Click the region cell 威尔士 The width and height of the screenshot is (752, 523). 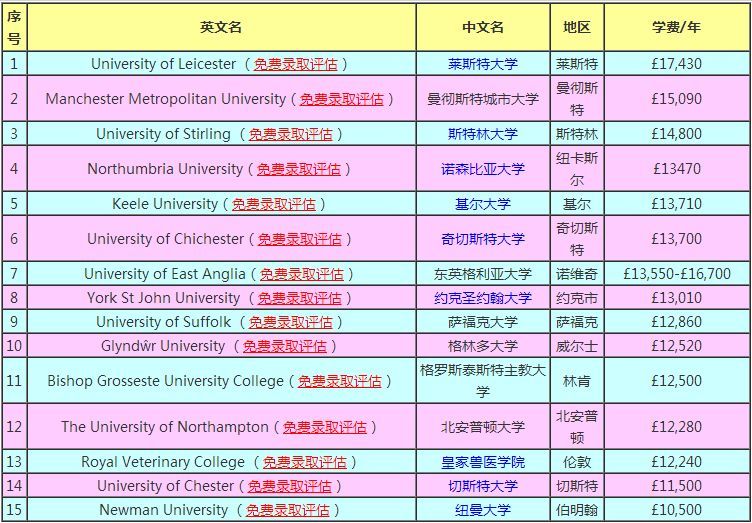click(577, 346)
